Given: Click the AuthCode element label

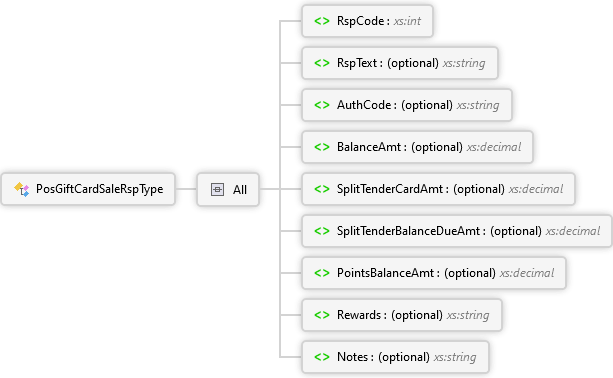Looking at the screenshot, I should pyautogui.click(x=364, y=105).
